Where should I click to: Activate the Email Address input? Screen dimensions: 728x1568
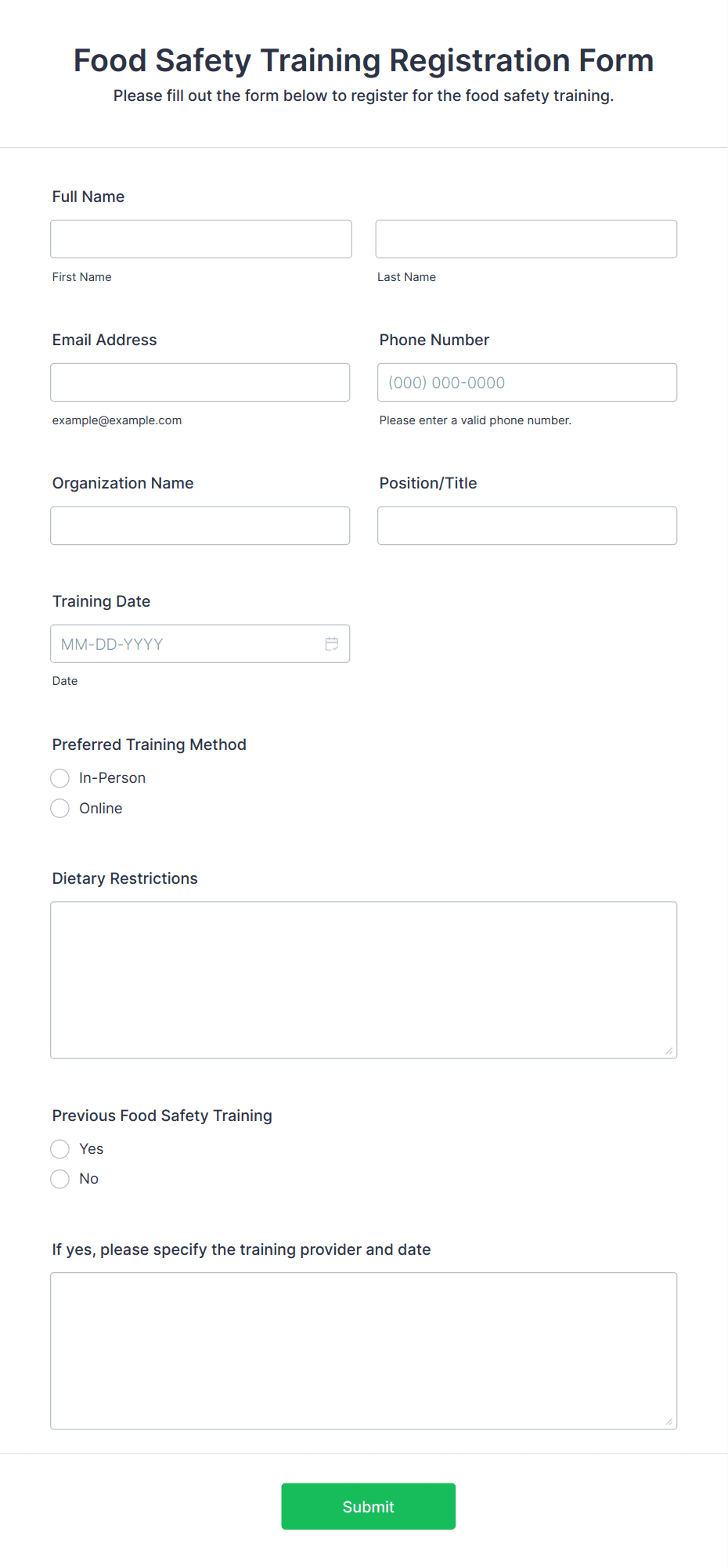(200, 382)
